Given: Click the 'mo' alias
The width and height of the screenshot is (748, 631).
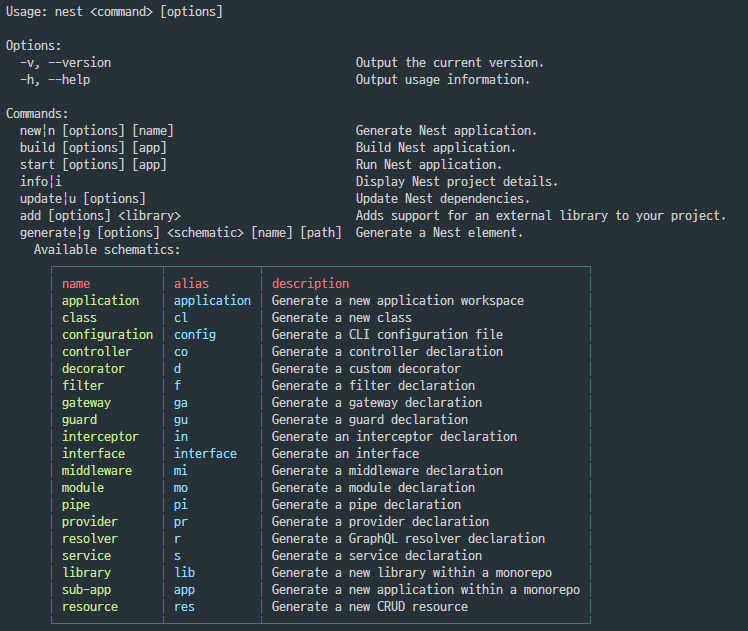Looking at the screenshot, I should pos(181,488).
